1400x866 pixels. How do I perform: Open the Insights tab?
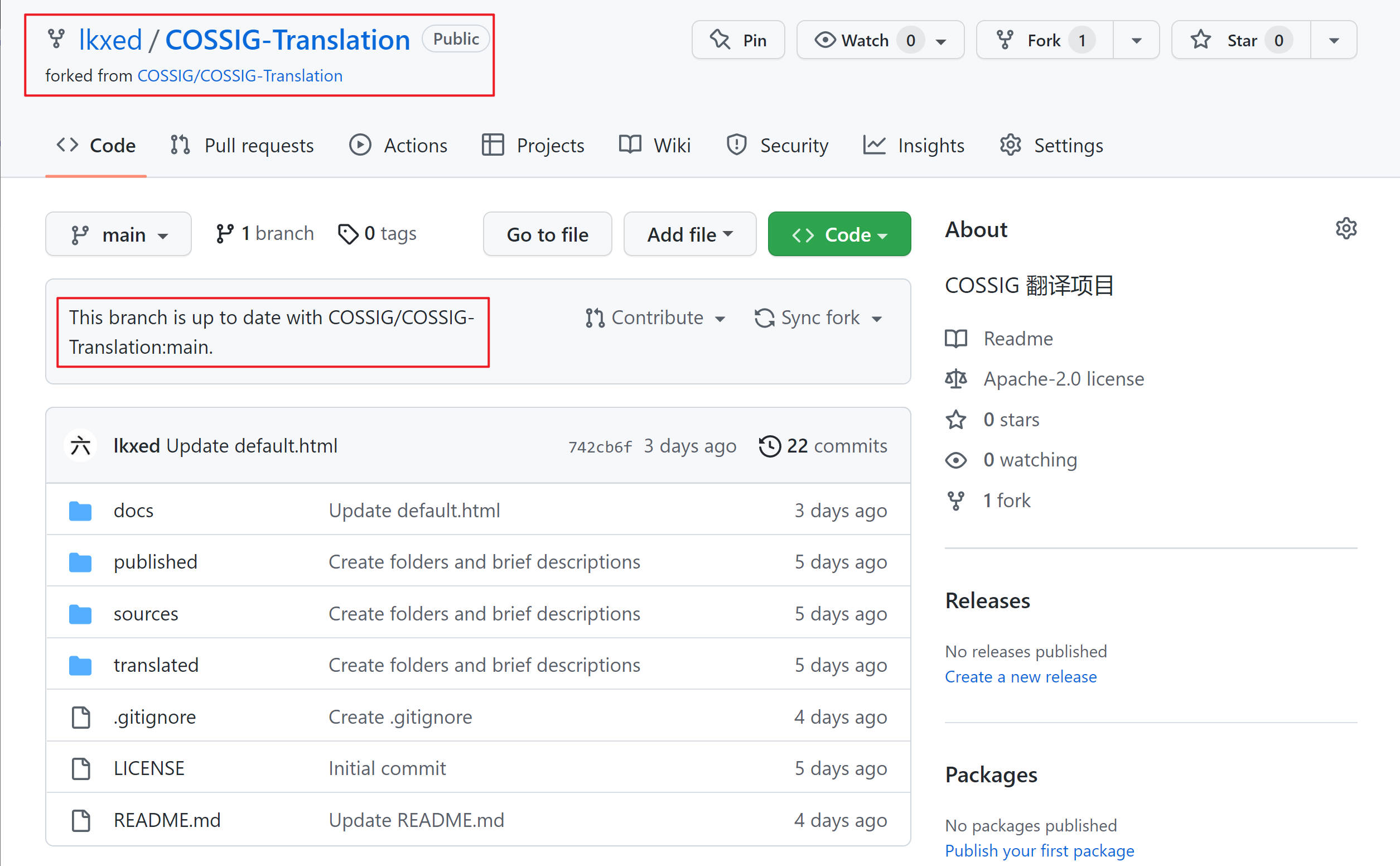pyautogui.click(x=914, y=146)
